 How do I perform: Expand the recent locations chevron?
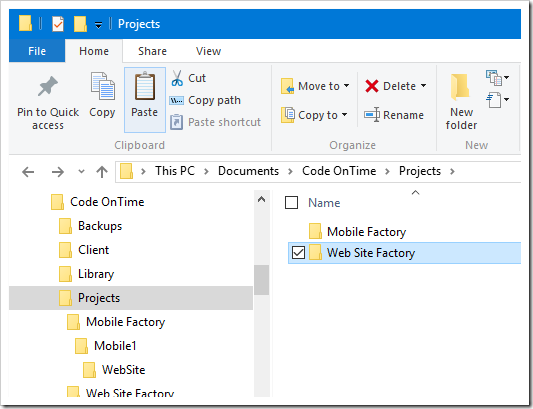[x=81, y=171]
